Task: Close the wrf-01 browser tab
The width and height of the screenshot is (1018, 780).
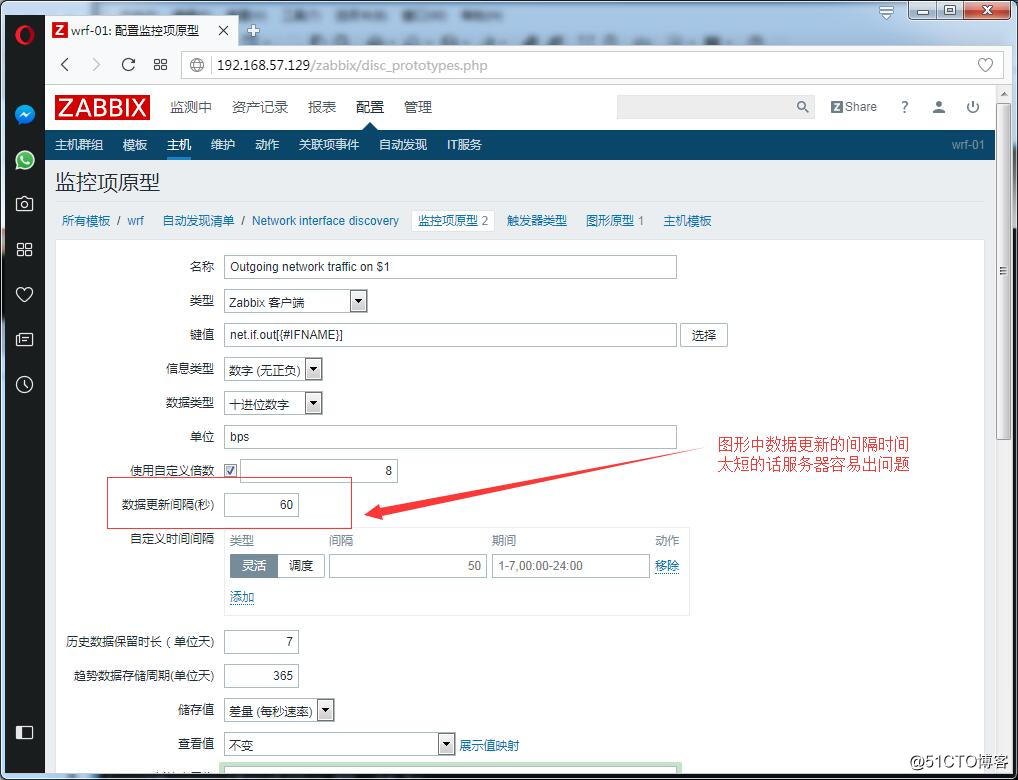Action: (224, 31)
